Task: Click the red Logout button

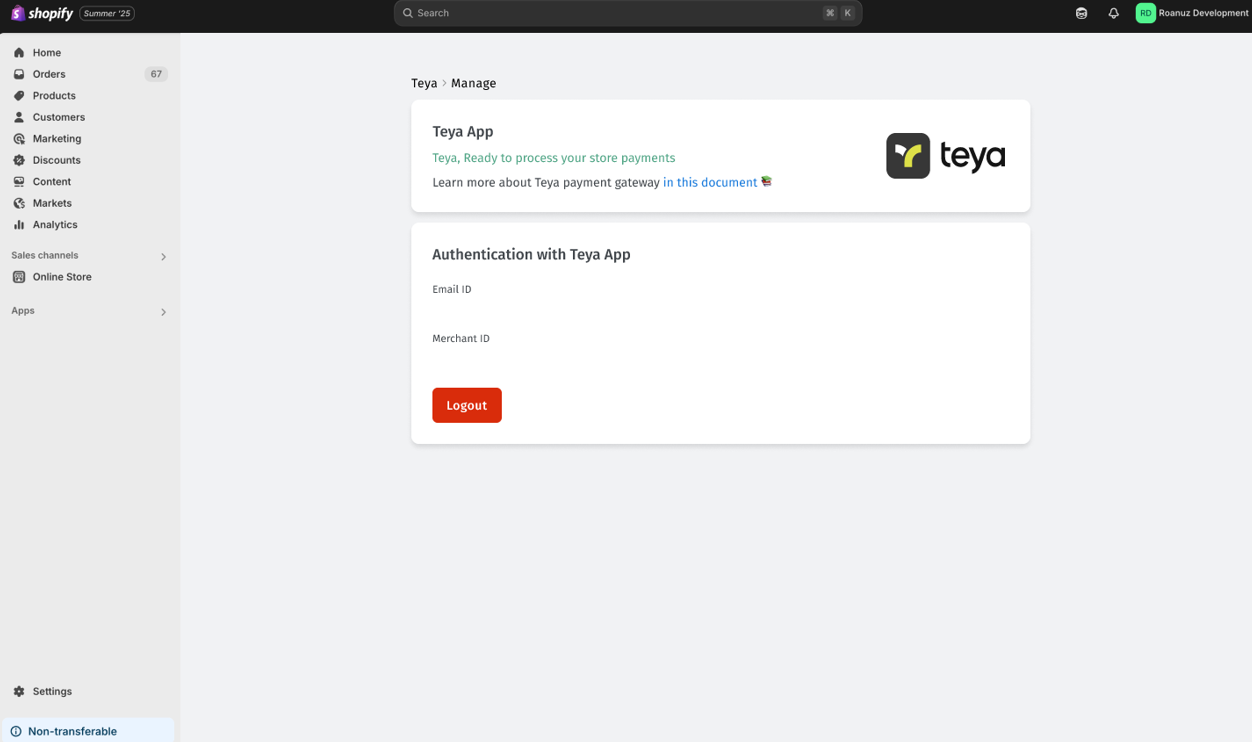Action: pos(467,405)
